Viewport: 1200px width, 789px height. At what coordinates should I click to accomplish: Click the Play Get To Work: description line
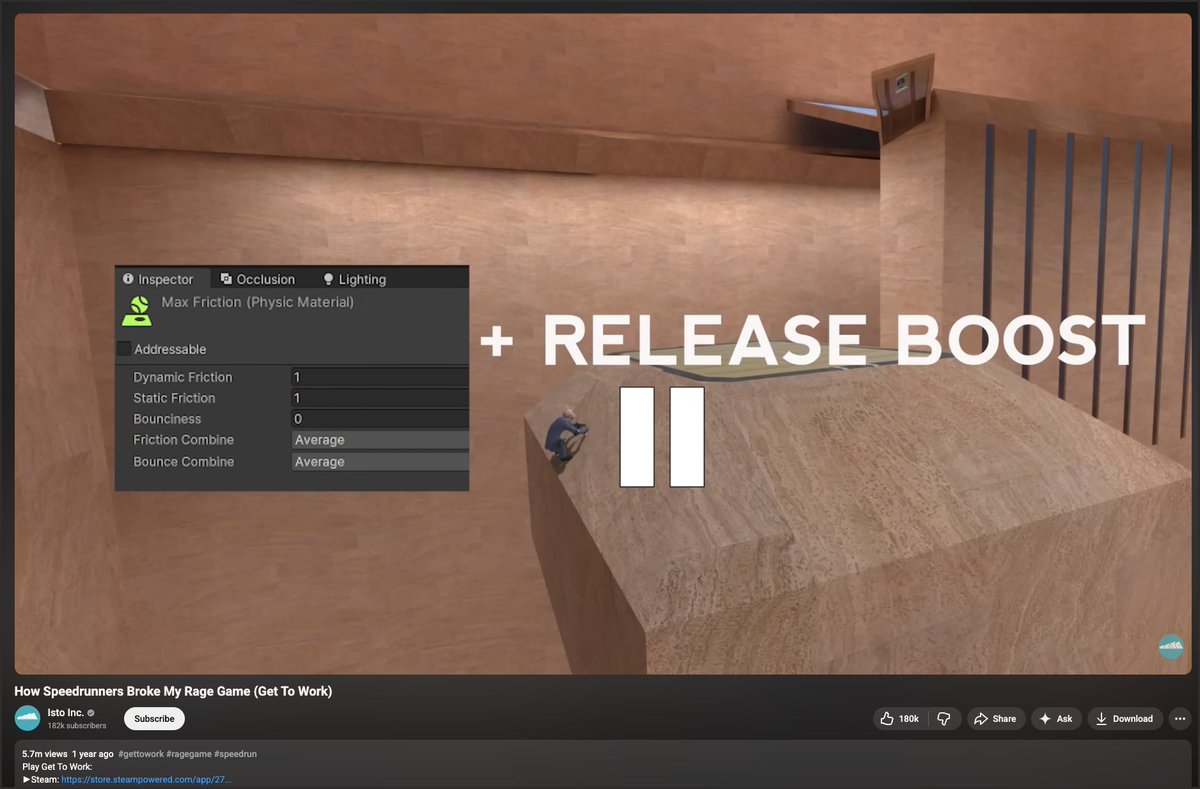coord(57,767)
